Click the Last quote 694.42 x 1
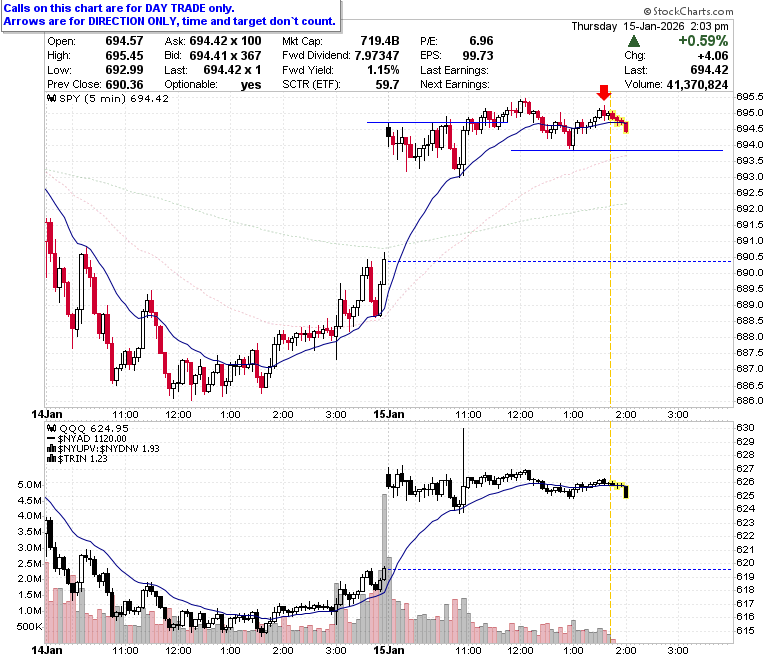This screenshot has height=659, width=780. (232, 70)
